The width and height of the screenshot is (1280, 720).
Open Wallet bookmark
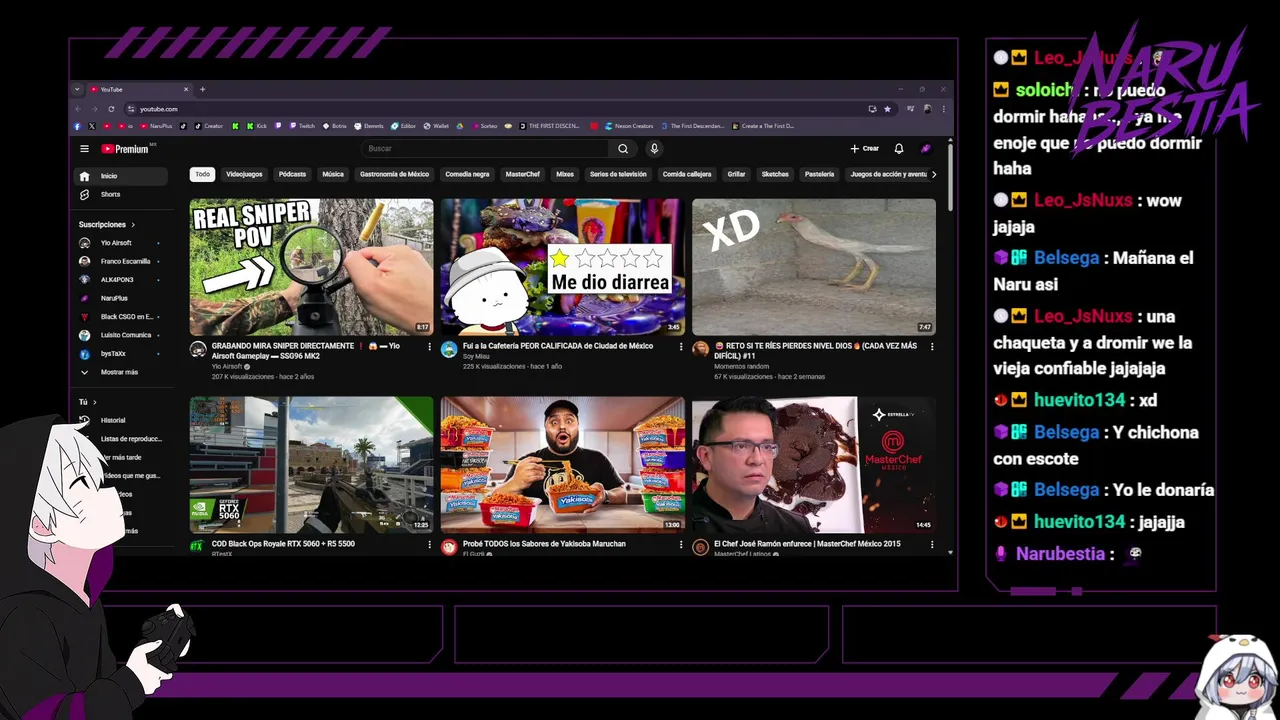(436, 126)
